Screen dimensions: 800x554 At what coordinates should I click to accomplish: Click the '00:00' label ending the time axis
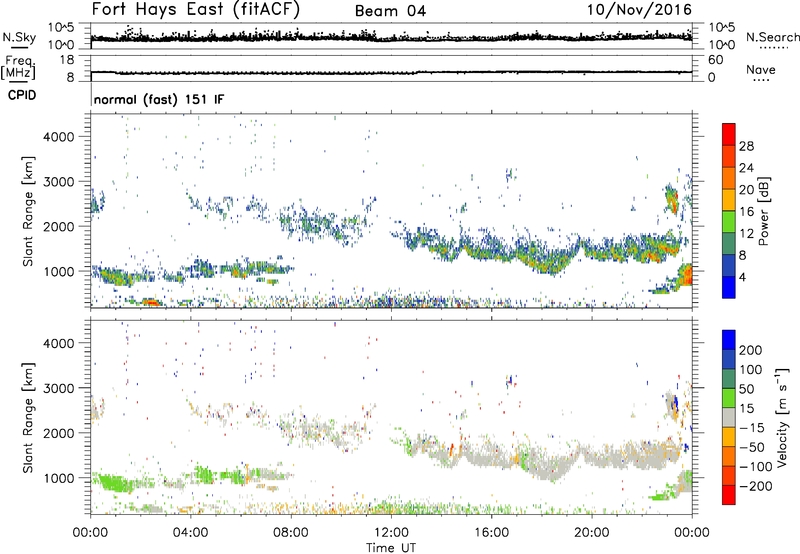[x=691, y=533]
